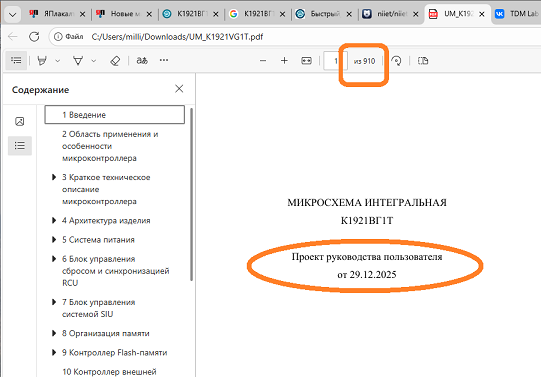Screen dimensions: 541x377
Task: Show page thumbnails in the sidebar
Action: coord(20,121)
